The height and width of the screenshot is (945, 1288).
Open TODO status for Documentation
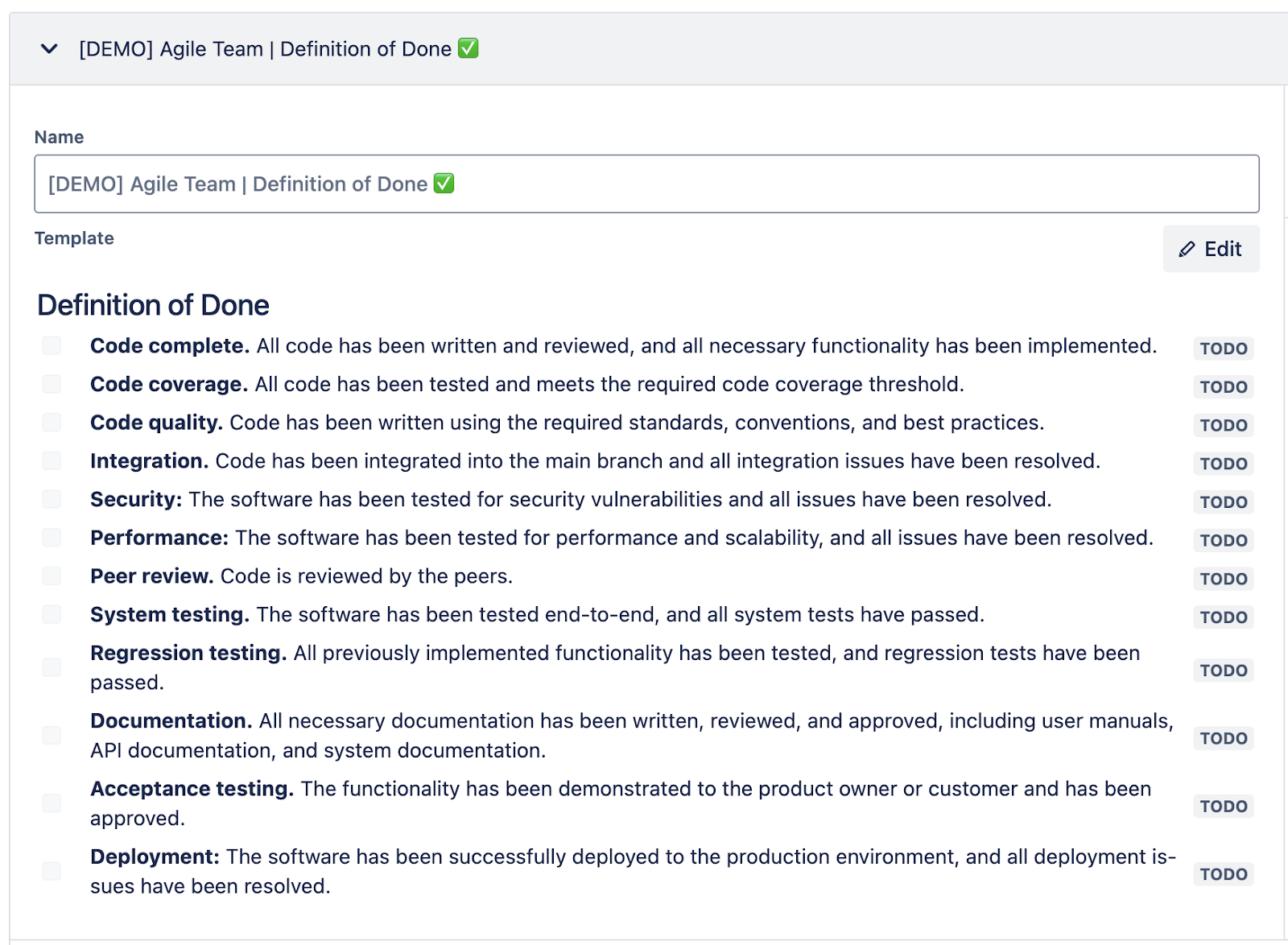(x=1224, y=738)
